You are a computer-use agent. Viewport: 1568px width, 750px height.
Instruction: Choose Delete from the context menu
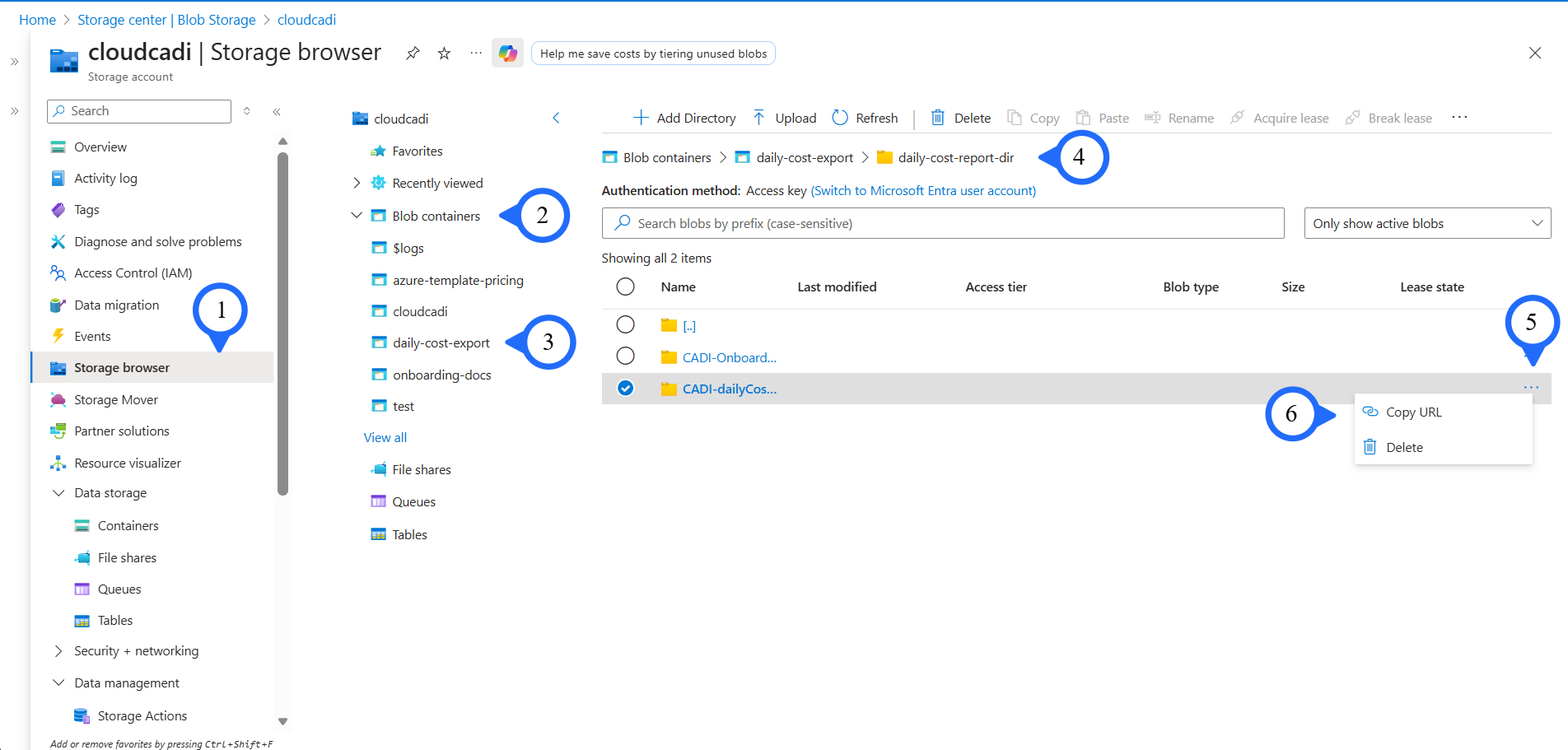tap(1404, 448)
